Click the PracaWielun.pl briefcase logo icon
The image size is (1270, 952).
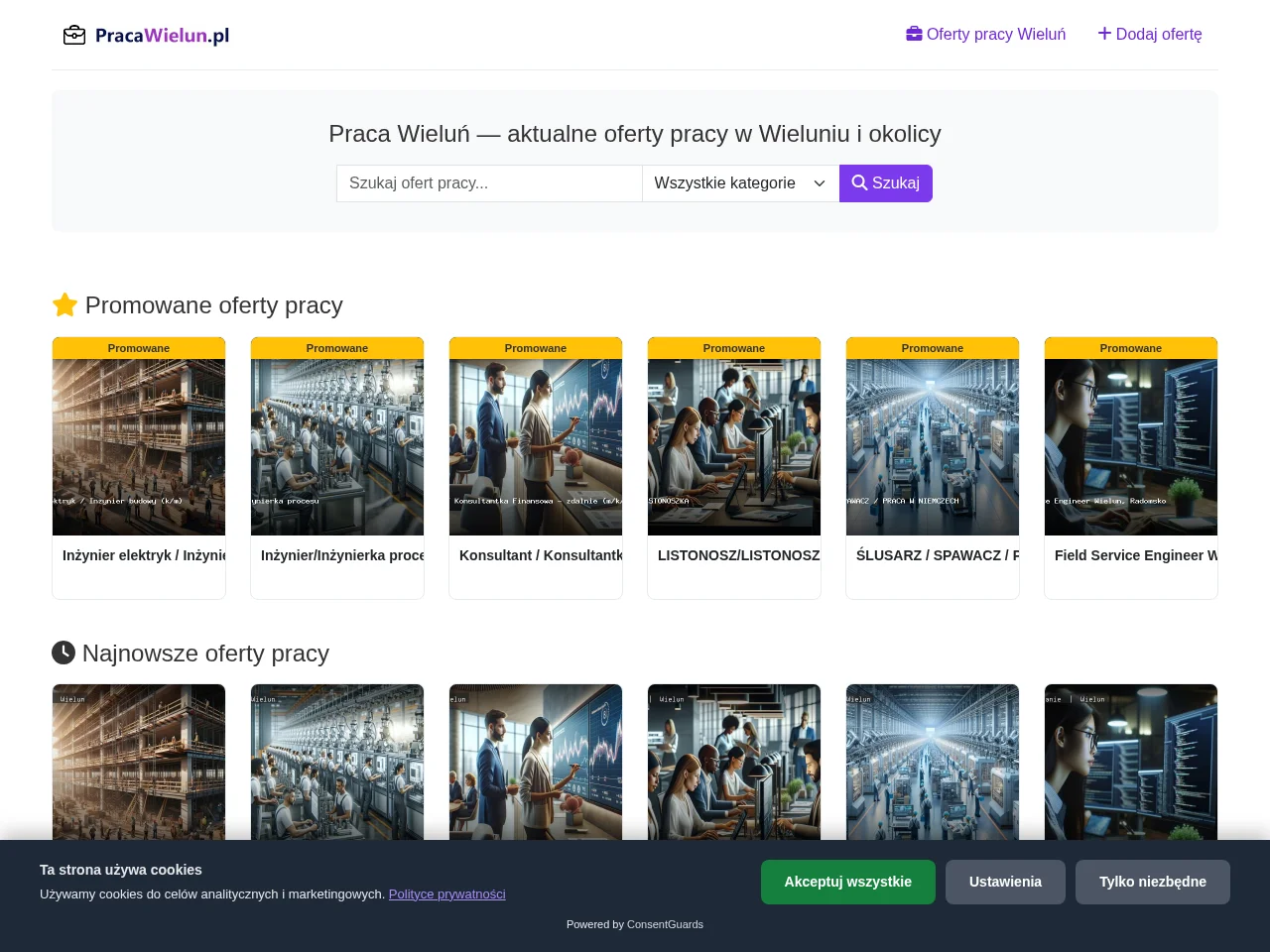click(74, 36)
